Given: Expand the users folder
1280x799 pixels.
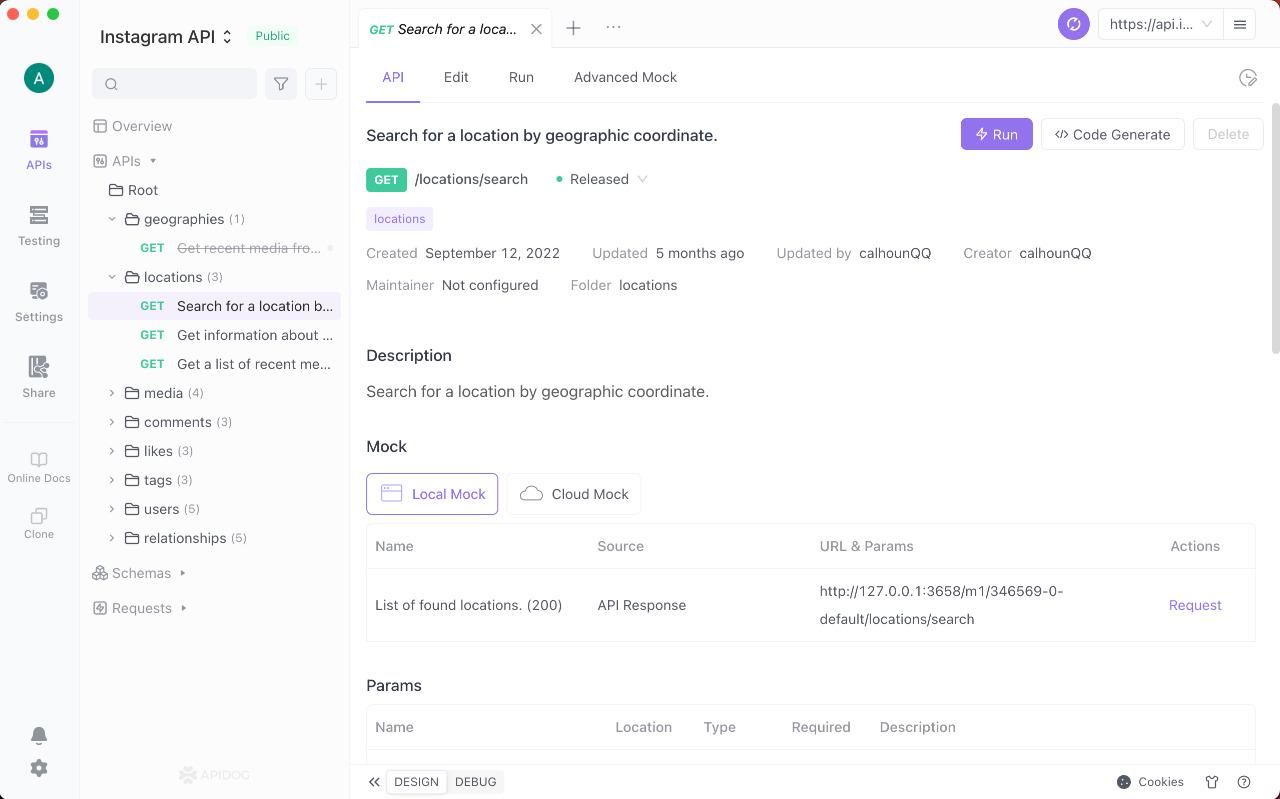Looking at the screenshot, I should click(x=112, y=509).
